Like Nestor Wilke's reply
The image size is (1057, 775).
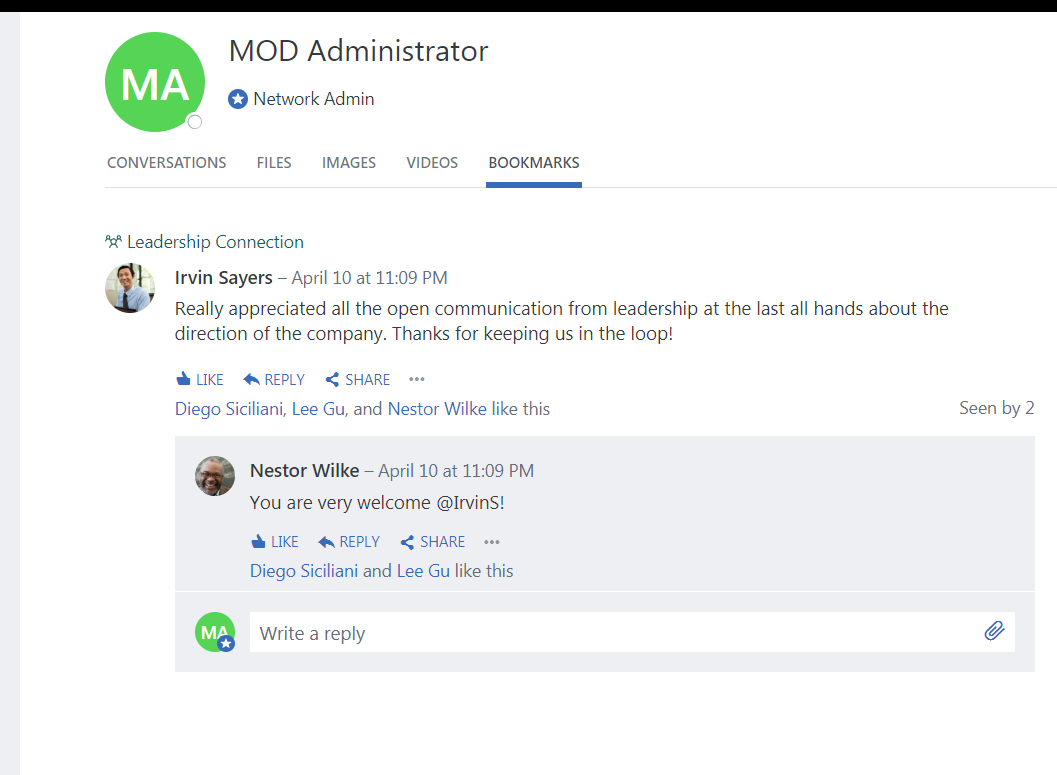pos(275,542)
